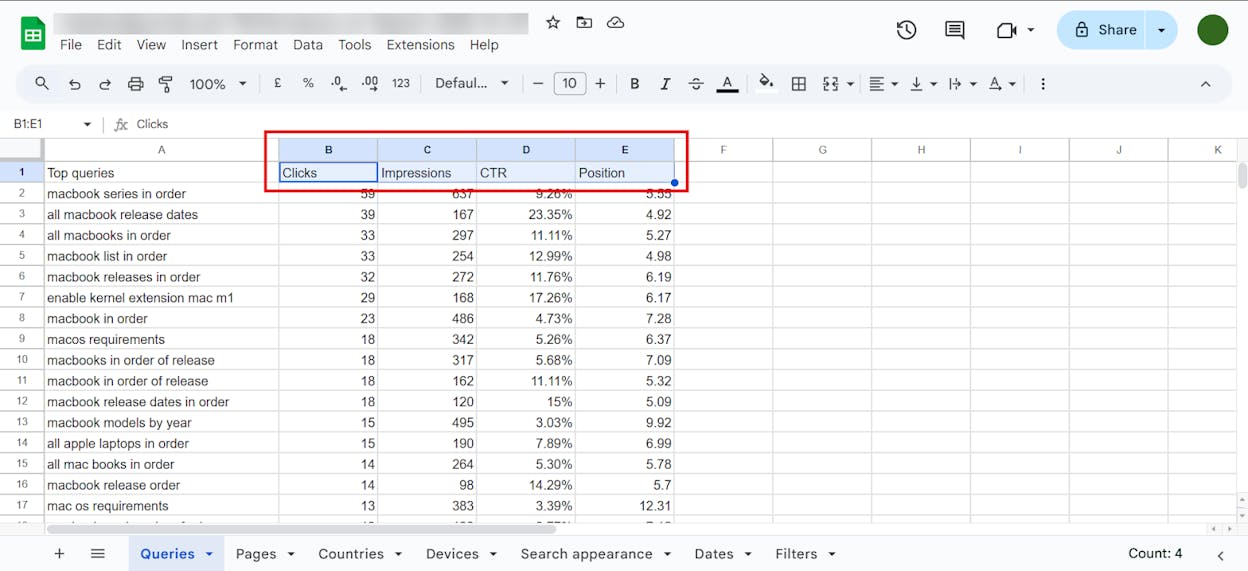Open the Count: 4 summary dropdown
The height and width of the screenshot is (571, 1248).
[1155, 553]
